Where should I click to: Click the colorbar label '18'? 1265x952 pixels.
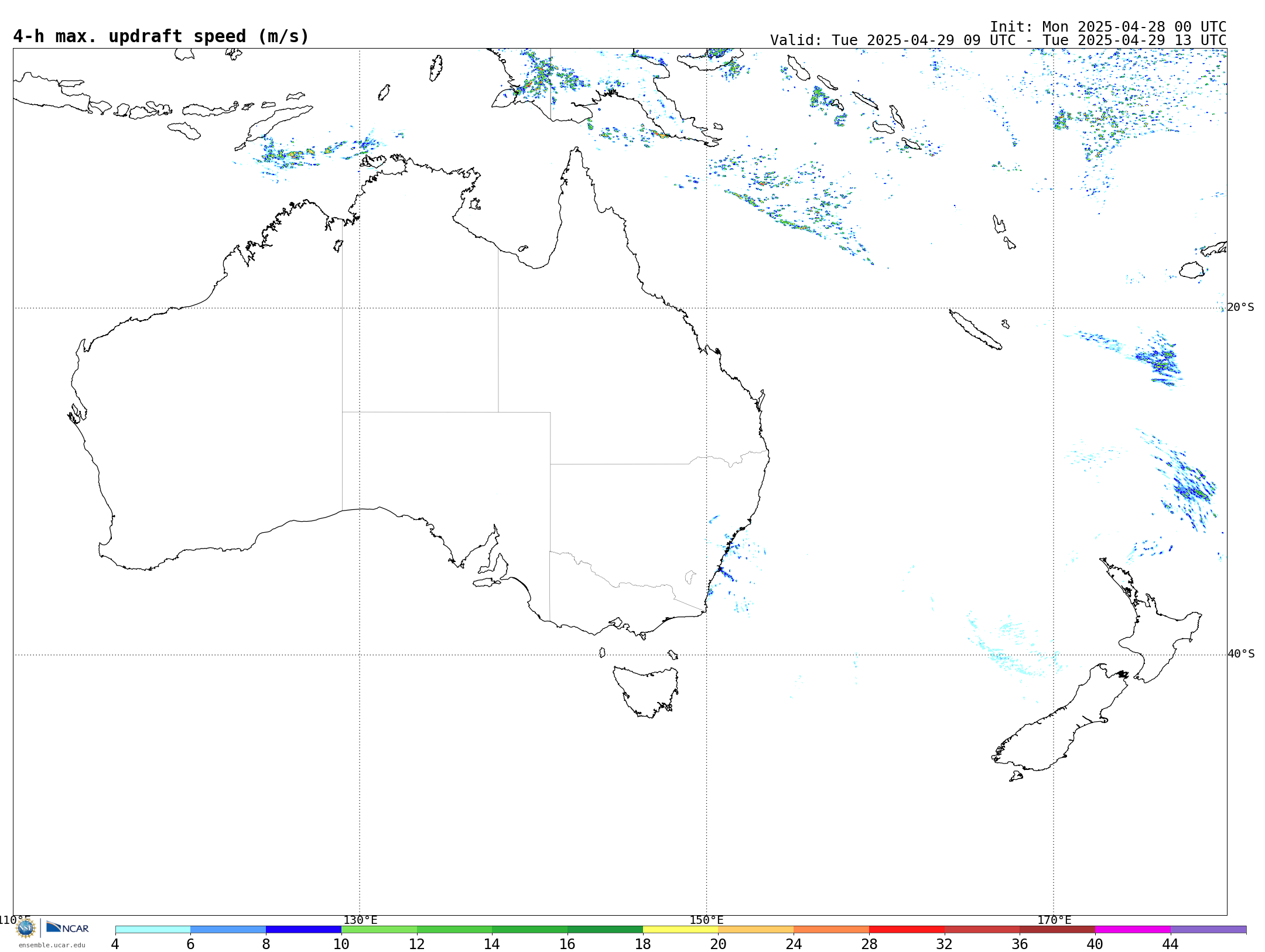tap(643, 944)
